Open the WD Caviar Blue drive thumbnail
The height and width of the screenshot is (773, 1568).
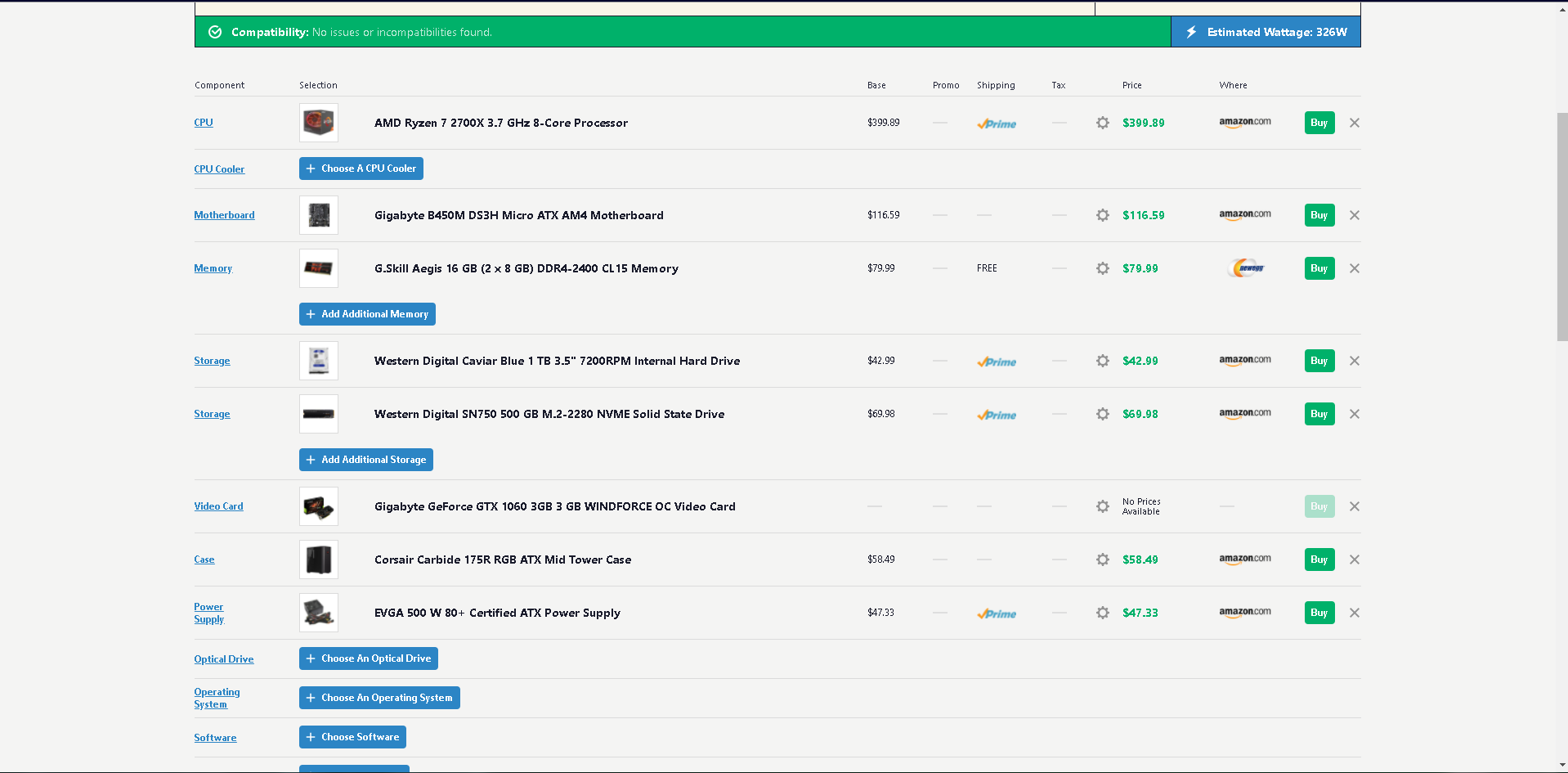click(x=319, y=361)
